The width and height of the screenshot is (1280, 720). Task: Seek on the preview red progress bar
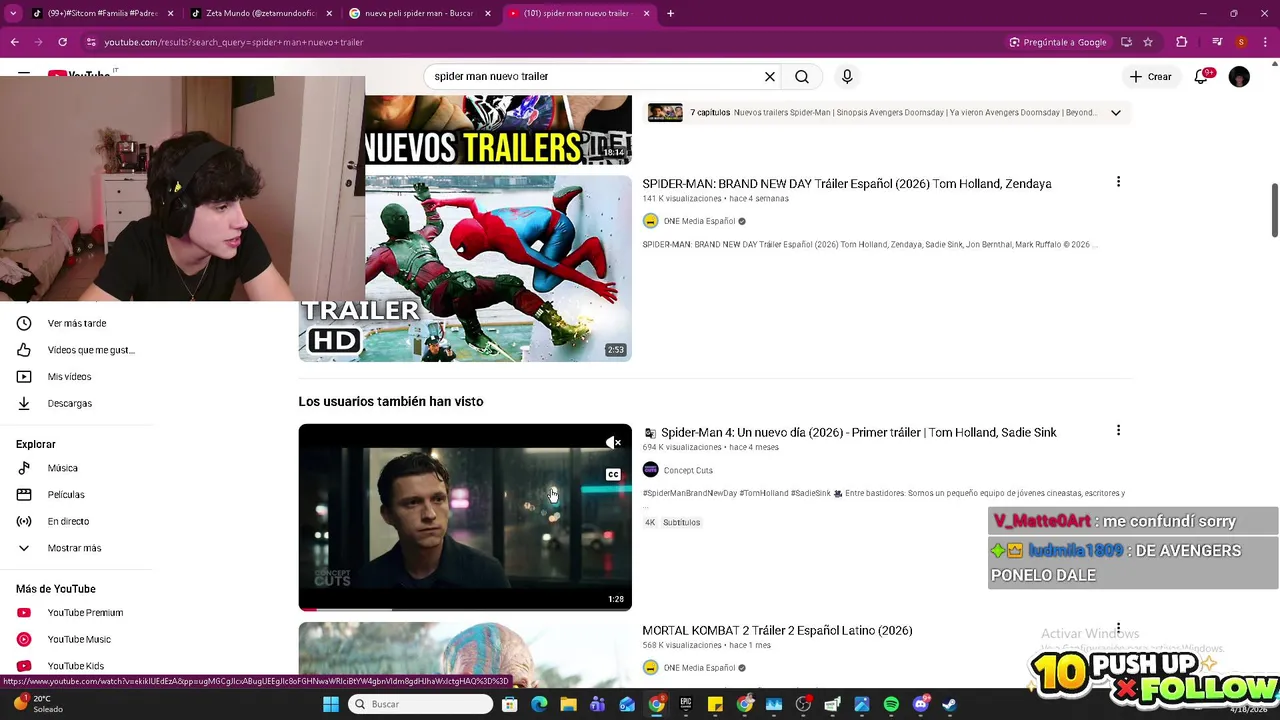click(465, 609)
